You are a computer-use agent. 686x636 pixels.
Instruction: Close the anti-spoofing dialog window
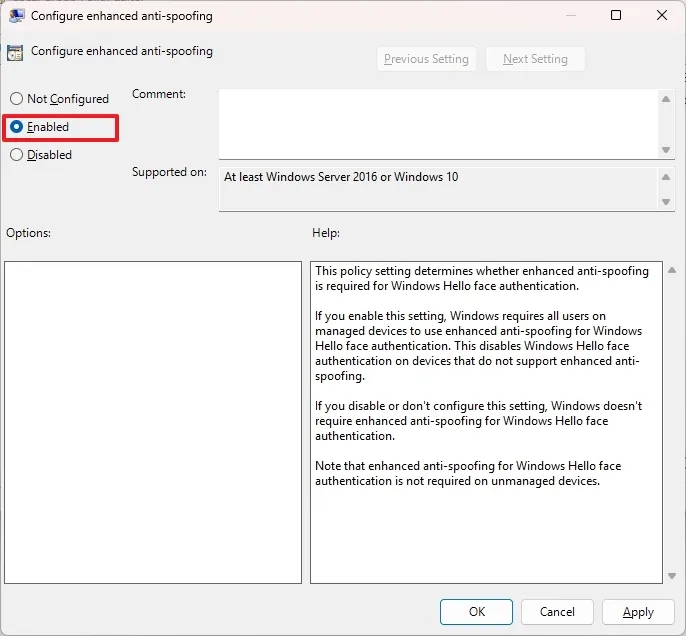(662, 15)
